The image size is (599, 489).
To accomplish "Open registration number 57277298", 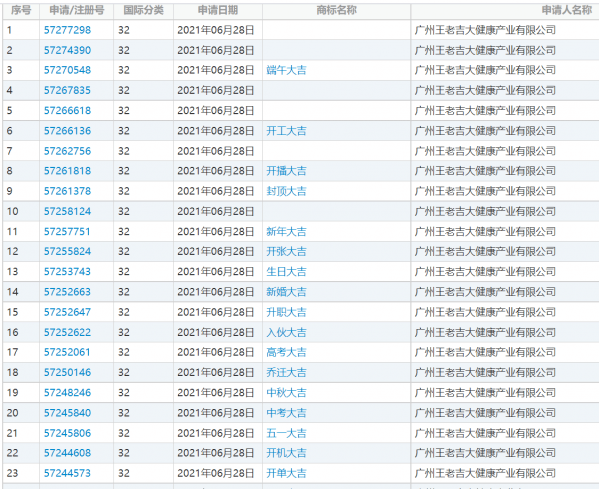I will click(x=67, y=30).
